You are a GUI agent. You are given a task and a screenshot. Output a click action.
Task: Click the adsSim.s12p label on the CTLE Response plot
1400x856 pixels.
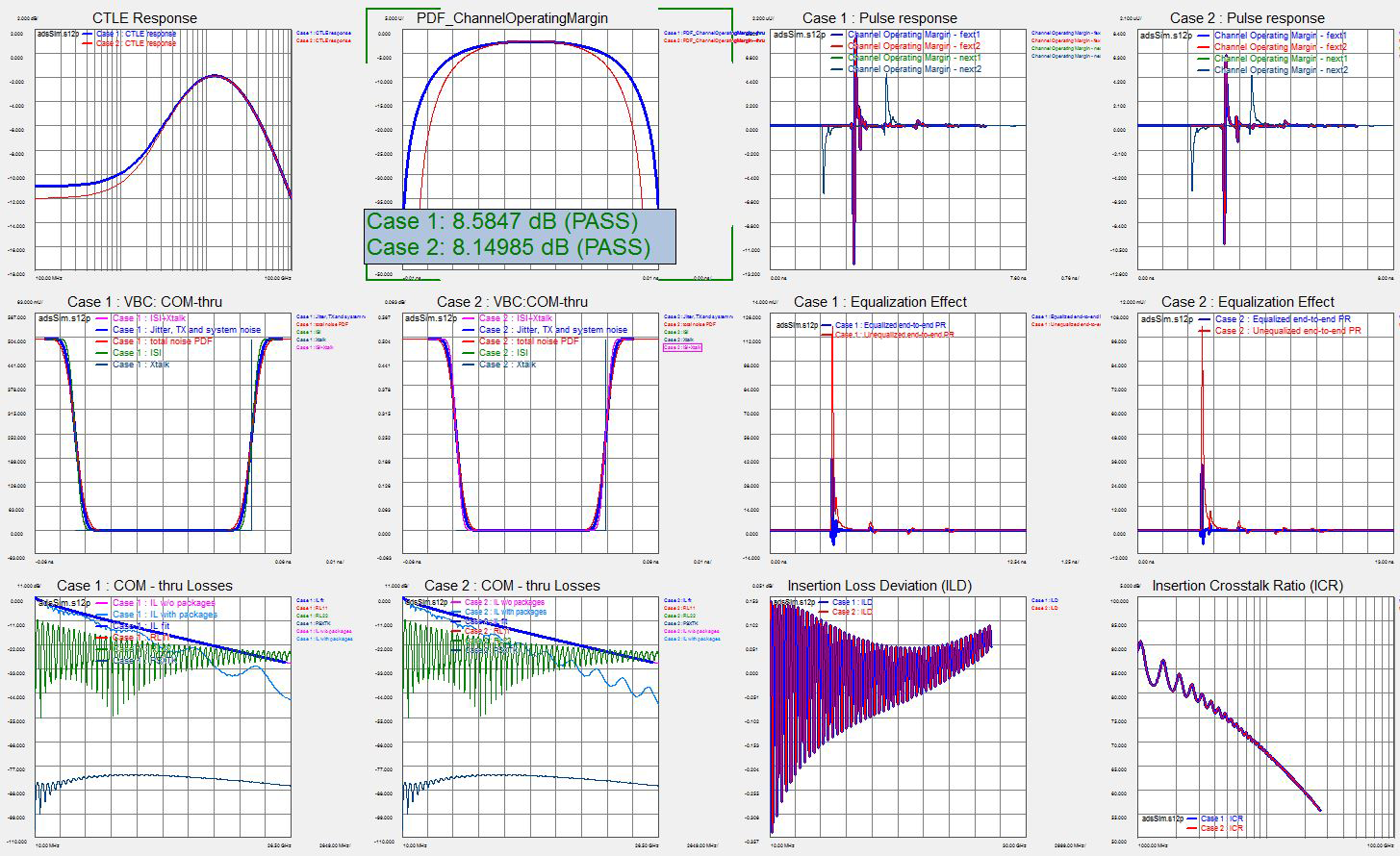pyautogui.click(x=55, y=34)
